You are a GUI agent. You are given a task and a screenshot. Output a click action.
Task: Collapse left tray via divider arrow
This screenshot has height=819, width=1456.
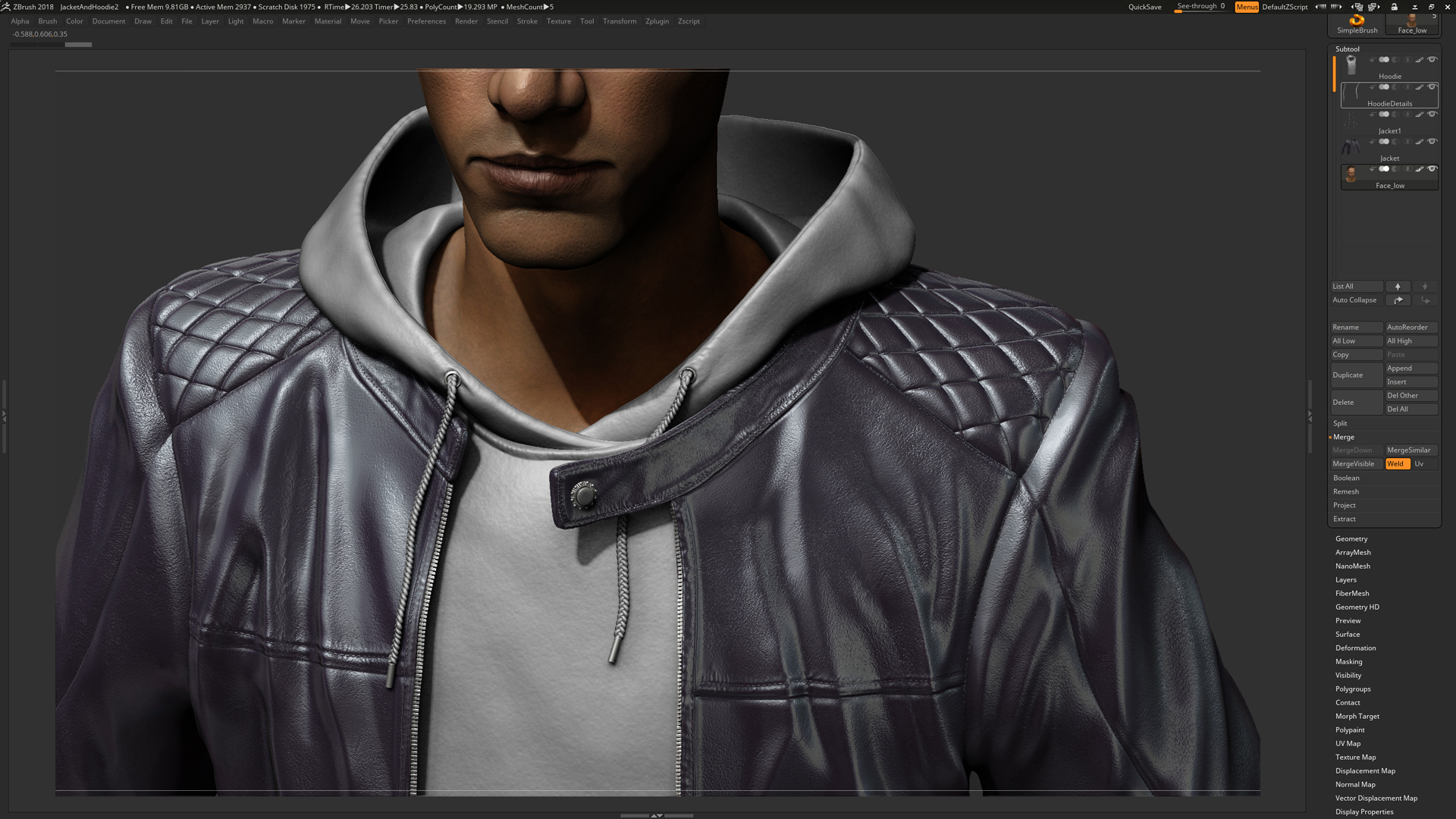coord(4,416)
